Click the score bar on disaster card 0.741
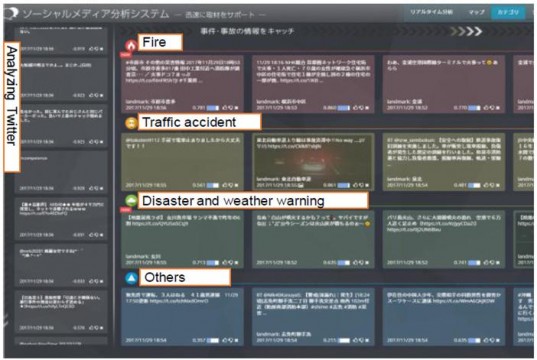Viewport: 537px width, 360px height. 474,263
